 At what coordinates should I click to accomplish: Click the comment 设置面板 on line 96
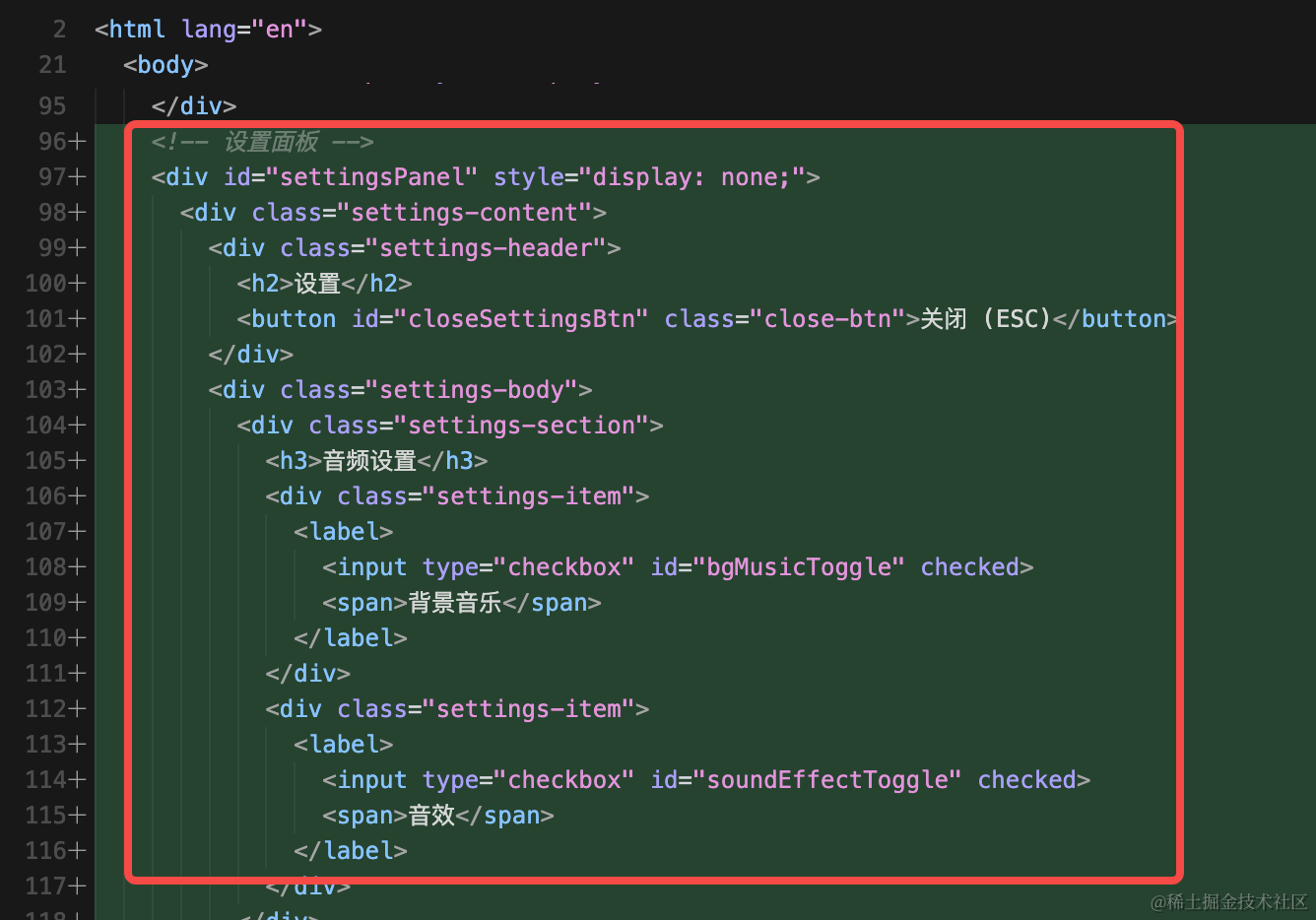(271, 142)
